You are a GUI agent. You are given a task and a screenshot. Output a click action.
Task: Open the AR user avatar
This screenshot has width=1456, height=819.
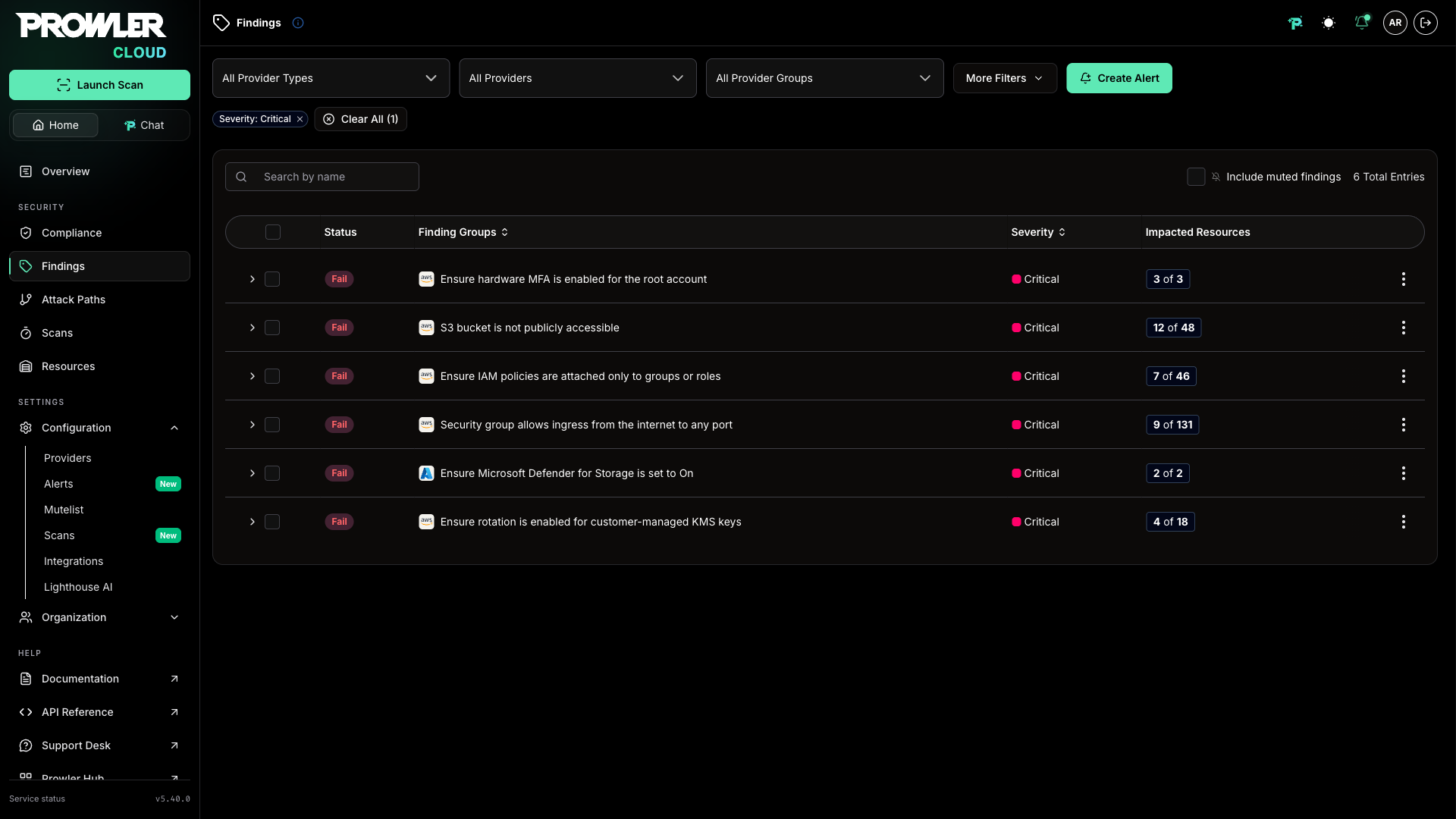pos(1395,23)
